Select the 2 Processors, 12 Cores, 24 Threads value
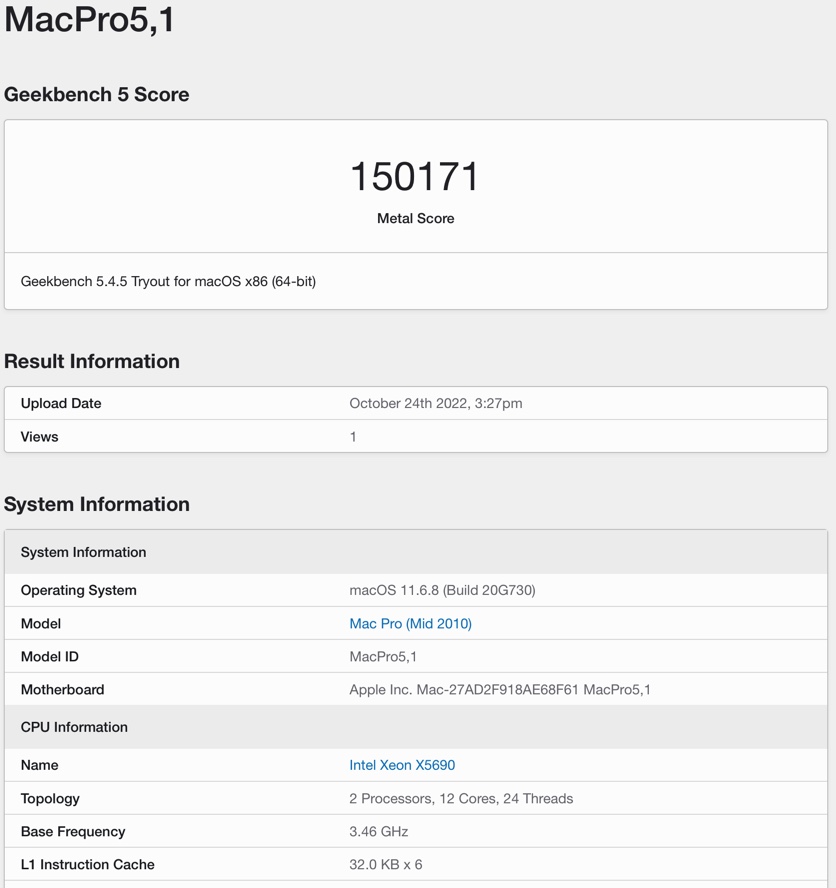Image resolution: width=836 pixels, height=888 pixels. point(461,799)
